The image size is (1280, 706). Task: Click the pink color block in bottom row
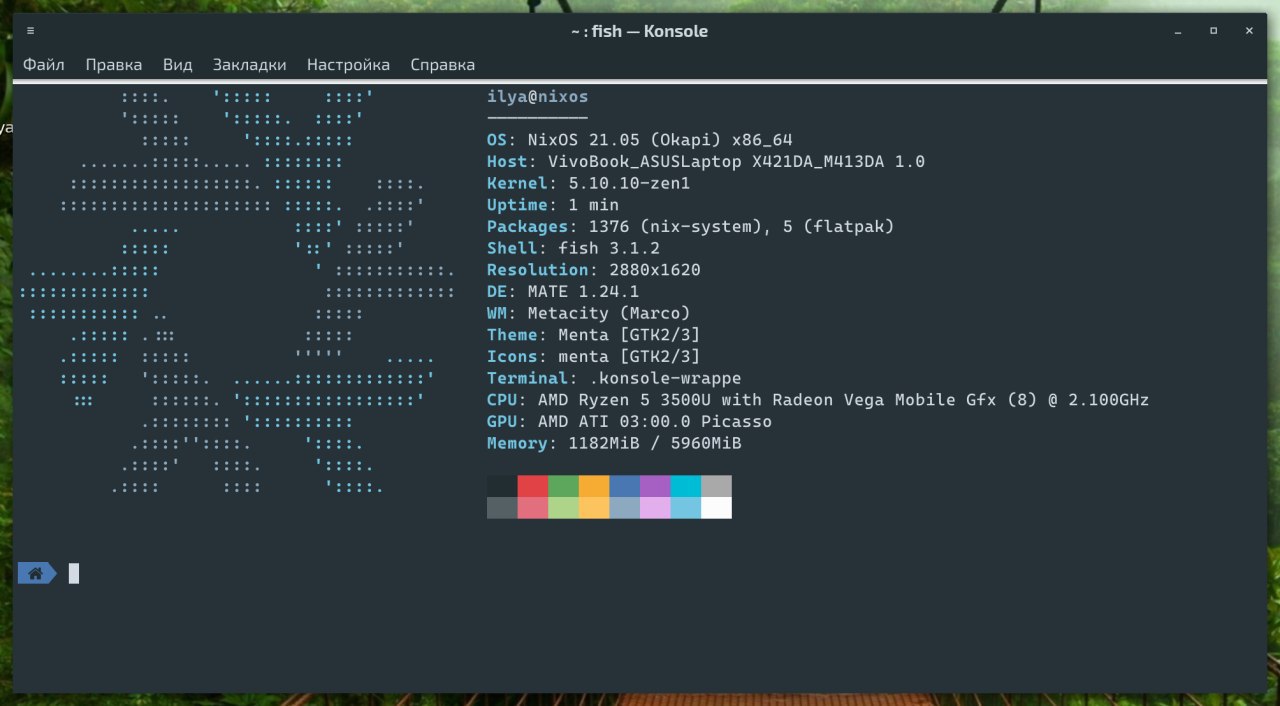tap(533, 508)
